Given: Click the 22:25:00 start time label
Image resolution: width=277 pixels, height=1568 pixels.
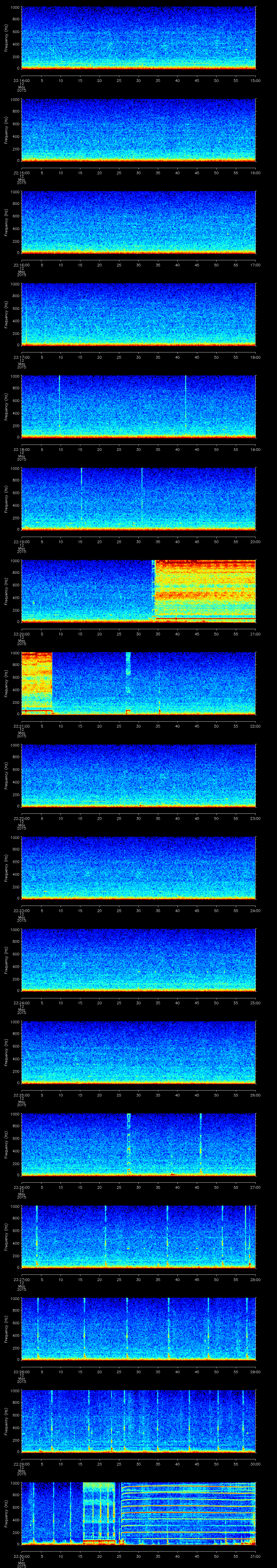Looking at the screenshot, I should point(21,1095).
